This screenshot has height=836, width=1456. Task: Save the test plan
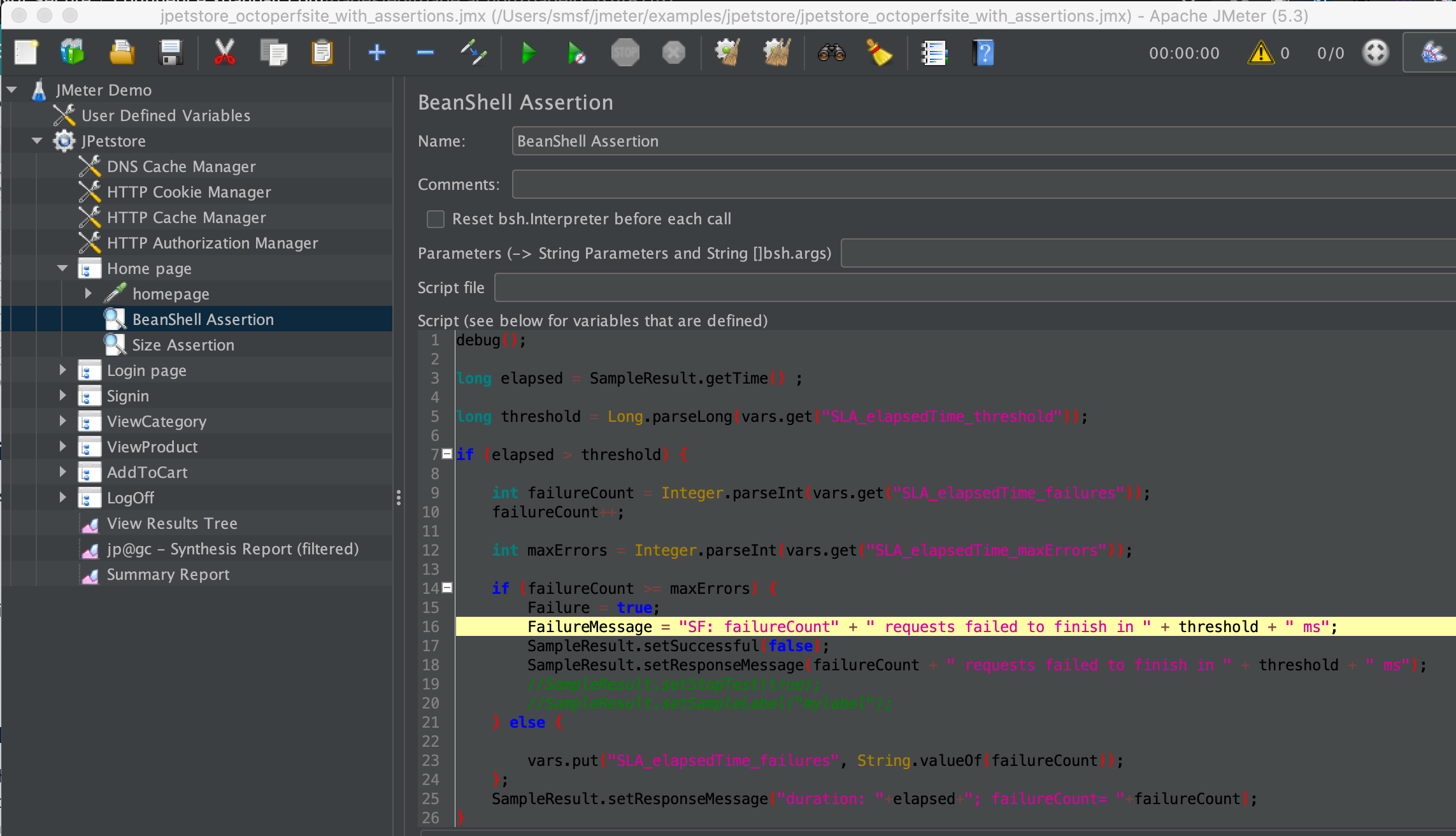(x=171, y=52)
